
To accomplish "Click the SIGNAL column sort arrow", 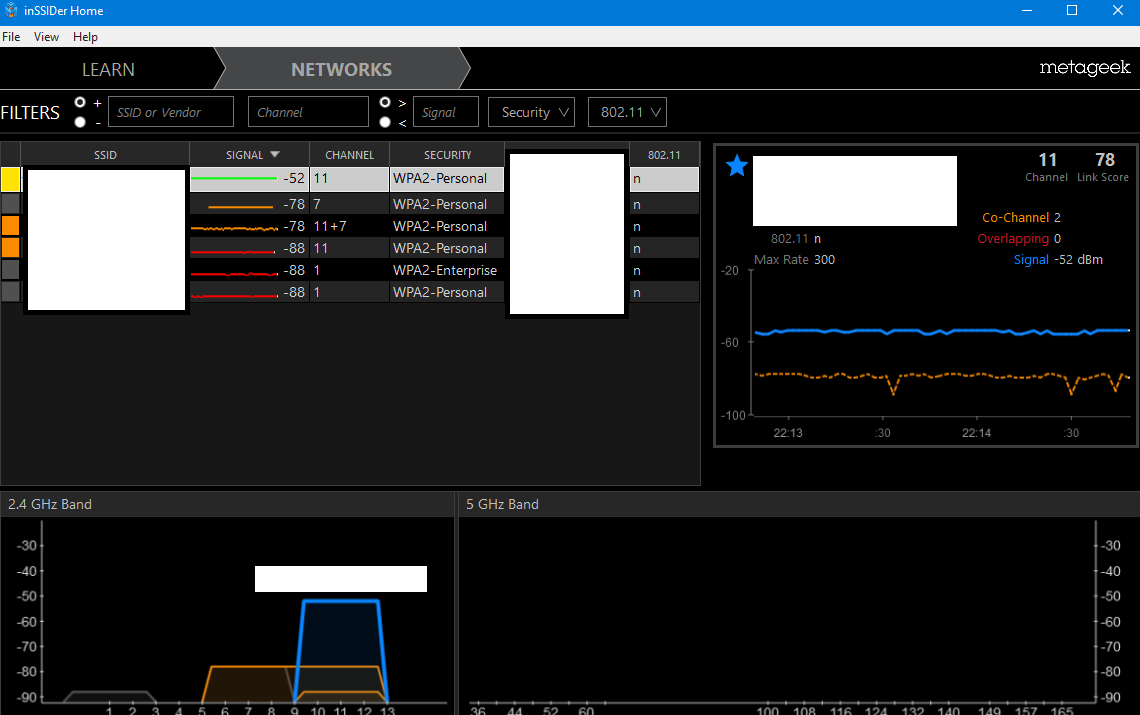I will tap(275, 155).
